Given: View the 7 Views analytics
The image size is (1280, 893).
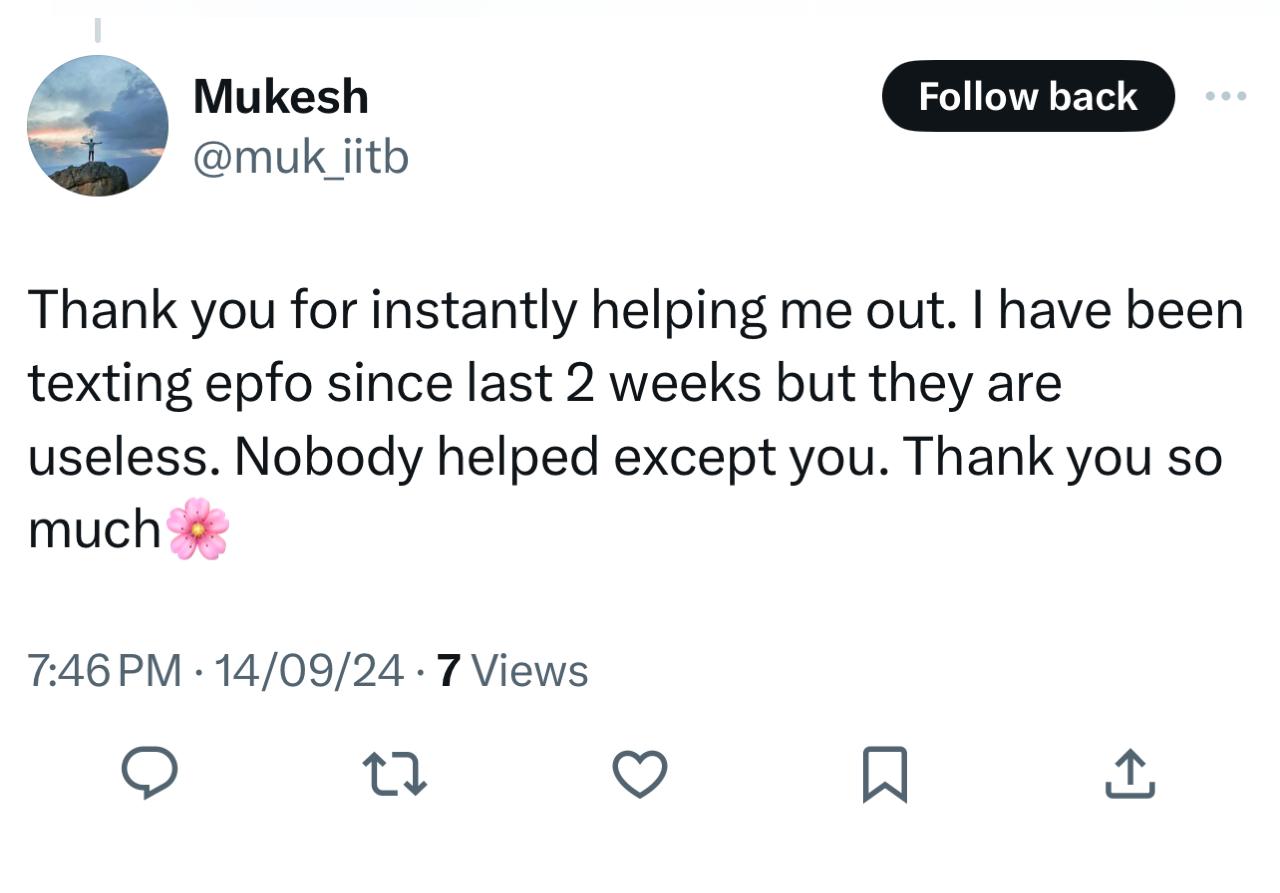Looking at the screenshot, I should [513, 670].
